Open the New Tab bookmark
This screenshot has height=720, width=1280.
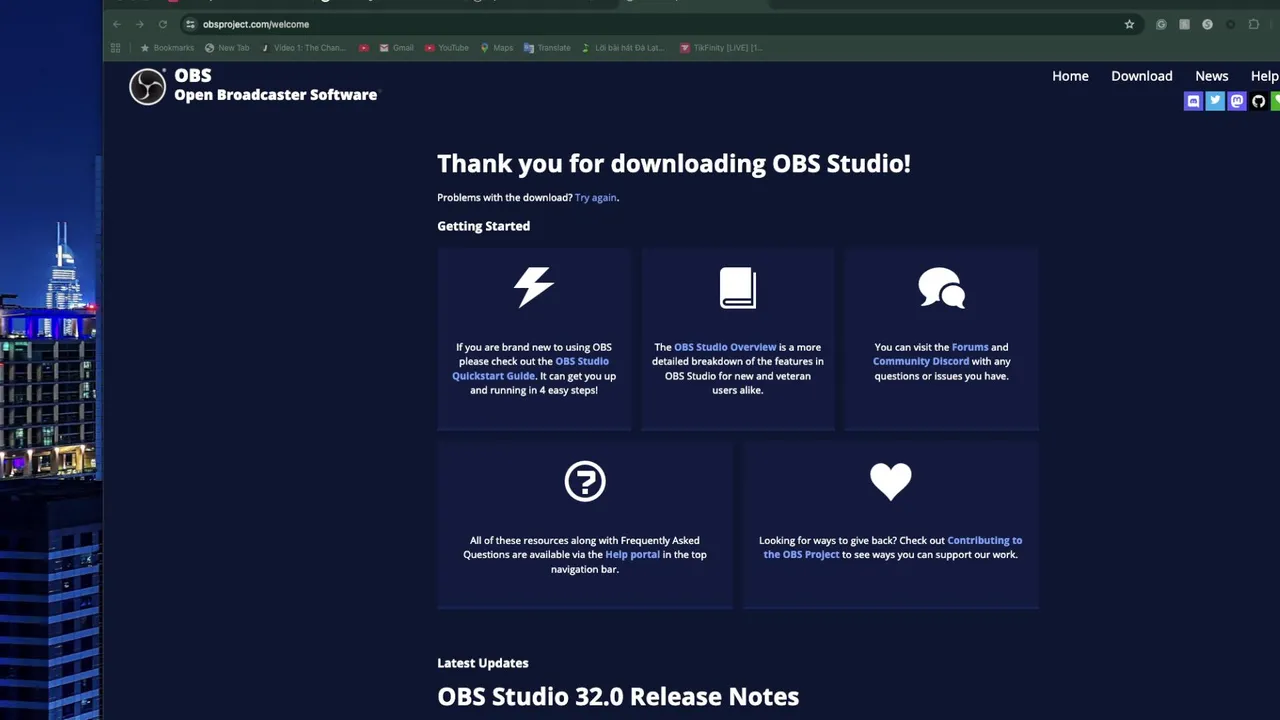pyautogui.click(x=227, y=48)
